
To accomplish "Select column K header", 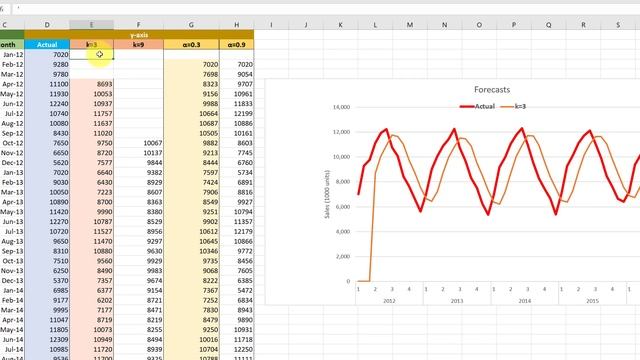I will tap(340, 25).
